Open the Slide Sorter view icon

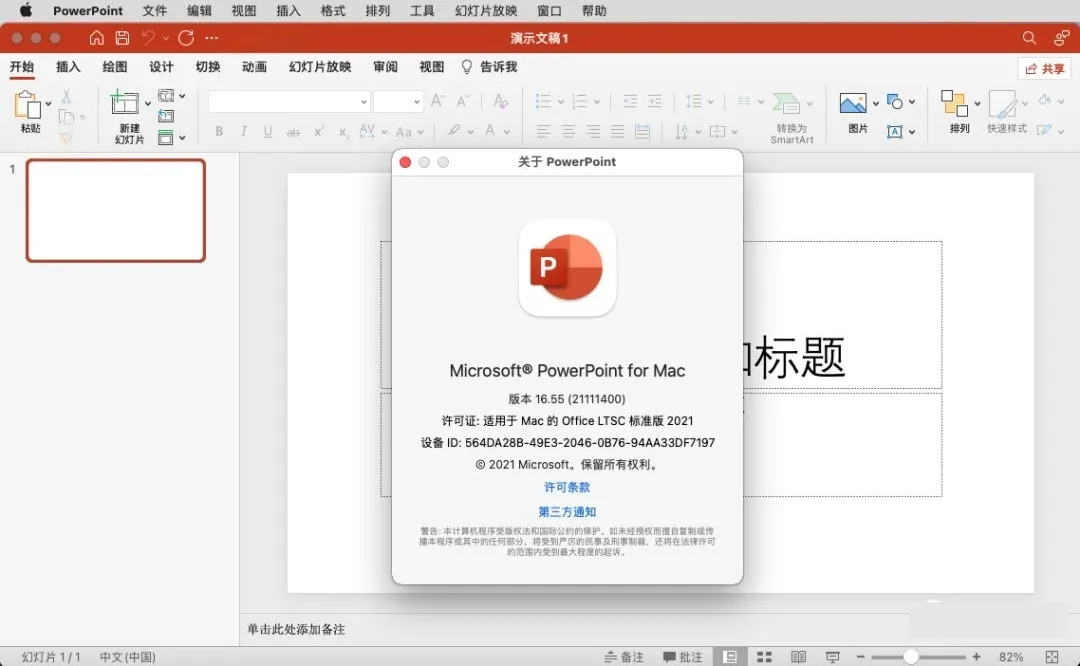765,657
